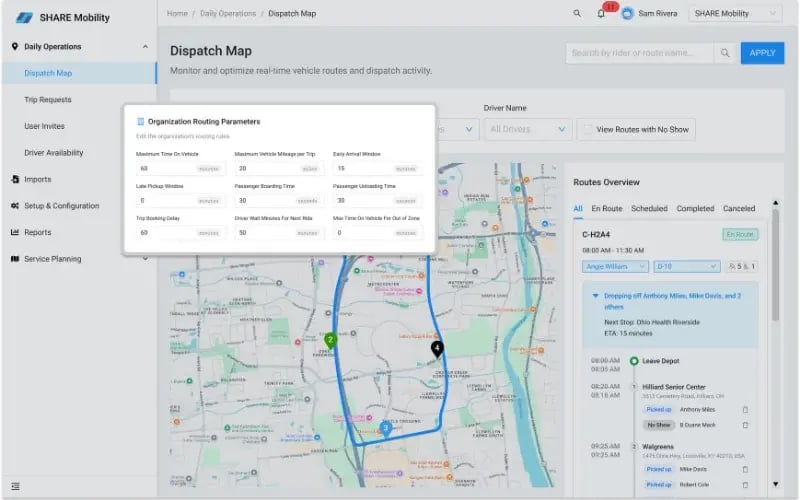Viewport: 800px width, 500px height.
Task: Click the Sam Rivera avatar icon
Action: (x=628, y=14)
